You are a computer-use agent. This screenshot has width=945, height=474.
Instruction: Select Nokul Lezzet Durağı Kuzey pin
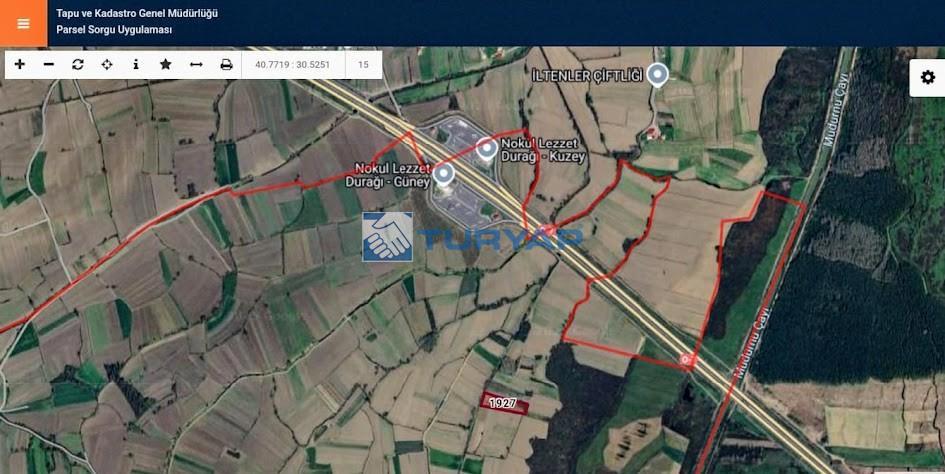pyautogui.click(x=487, y=148)
